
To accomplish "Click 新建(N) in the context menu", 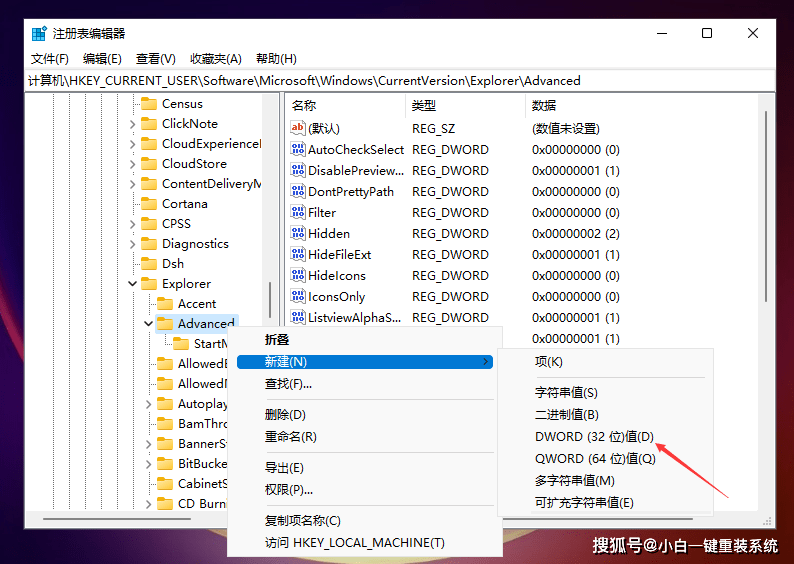I will [365, 361].
